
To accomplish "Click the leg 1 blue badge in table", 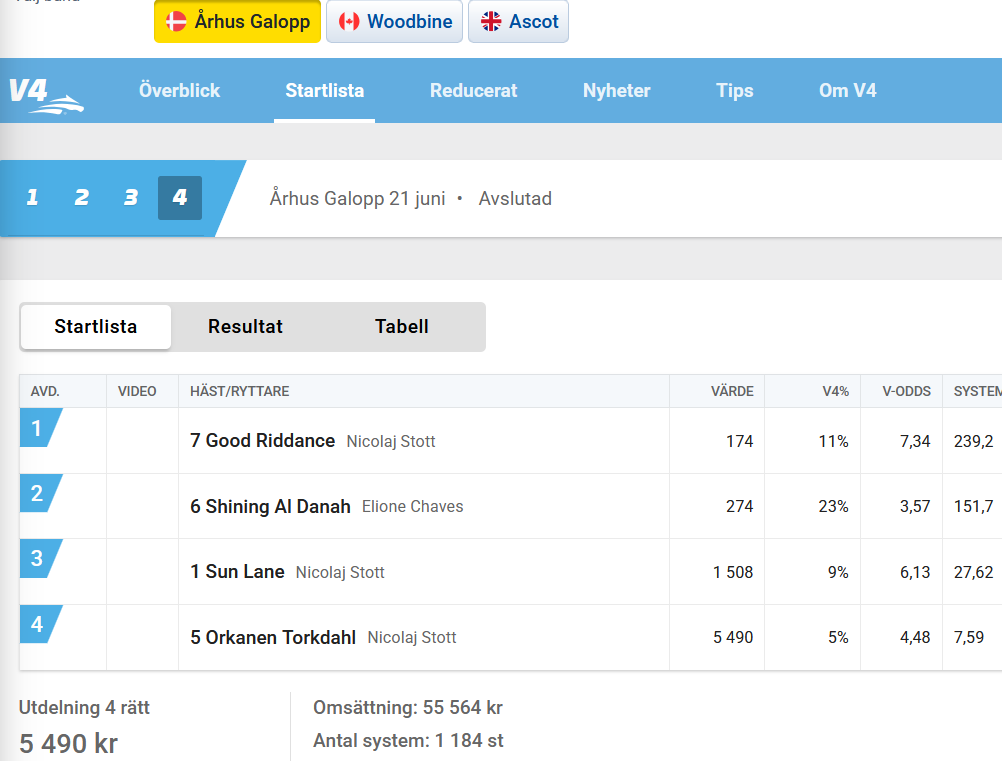I will pyautogui.click(x=40, y=427).
